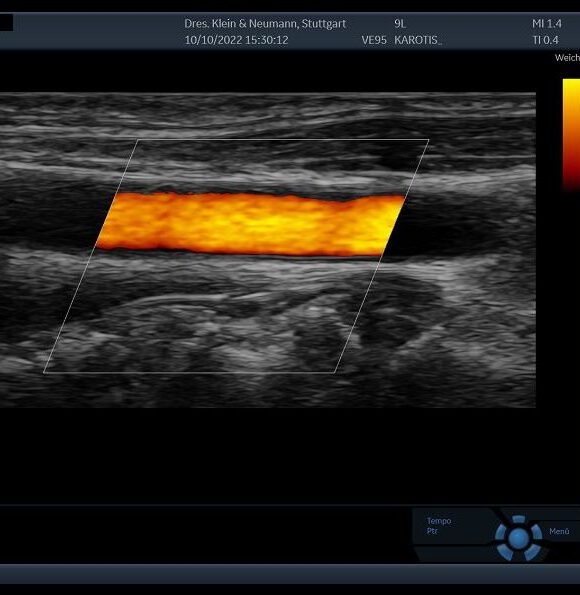Click the TI 0.4 indicator
The height and width of the screenshot is (595, 580).
coord(545,40)
